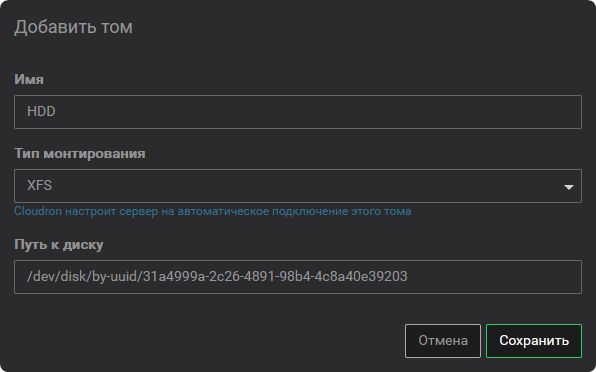Click the Cloudron auto-mount hint text
This screenshot has width=596, height=372.
coord(212,211)
